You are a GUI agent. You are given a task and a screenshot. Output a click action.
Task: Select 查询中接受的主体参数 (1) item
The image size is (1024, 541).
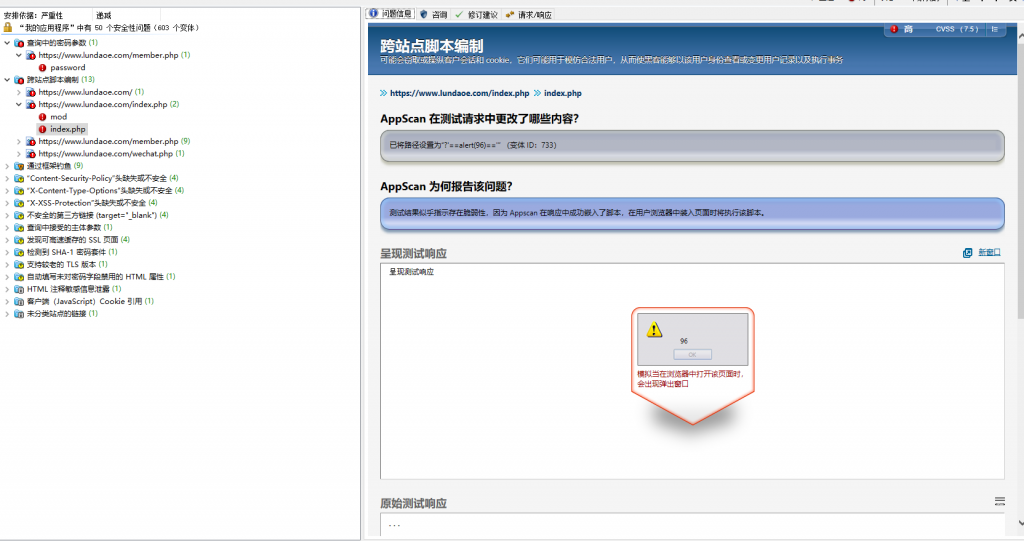(69, 227)
